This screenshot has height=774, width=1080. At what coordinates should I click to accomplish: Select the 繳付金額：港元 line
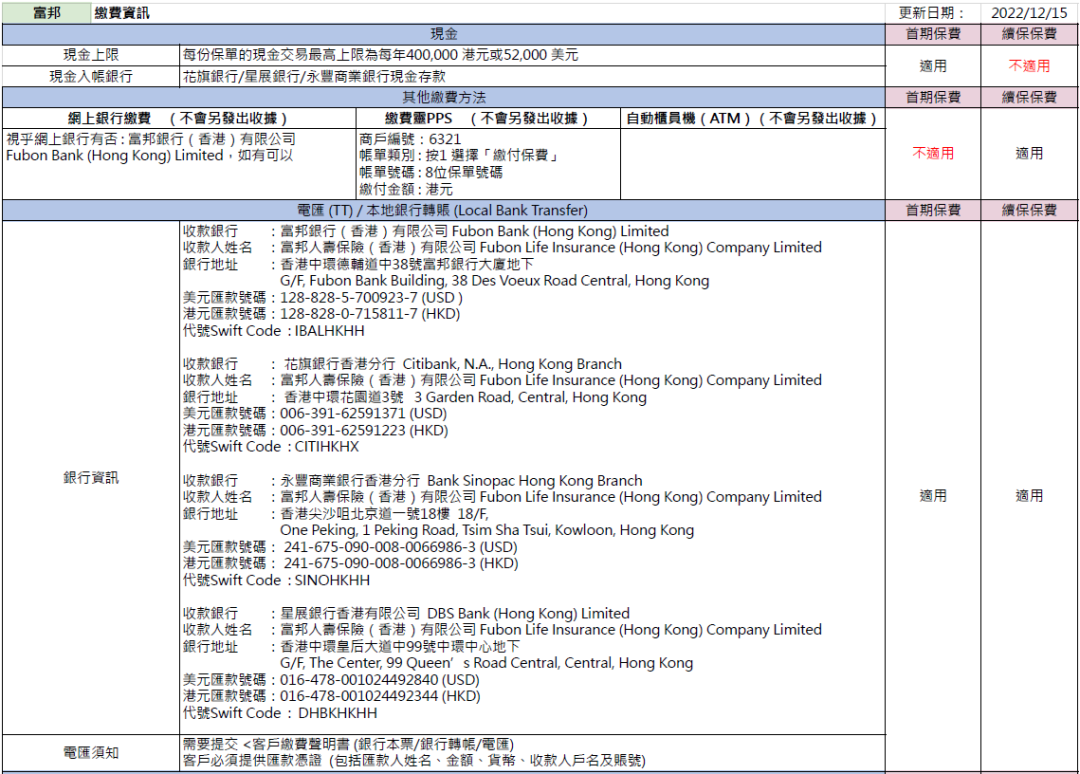tap(406, 189)
